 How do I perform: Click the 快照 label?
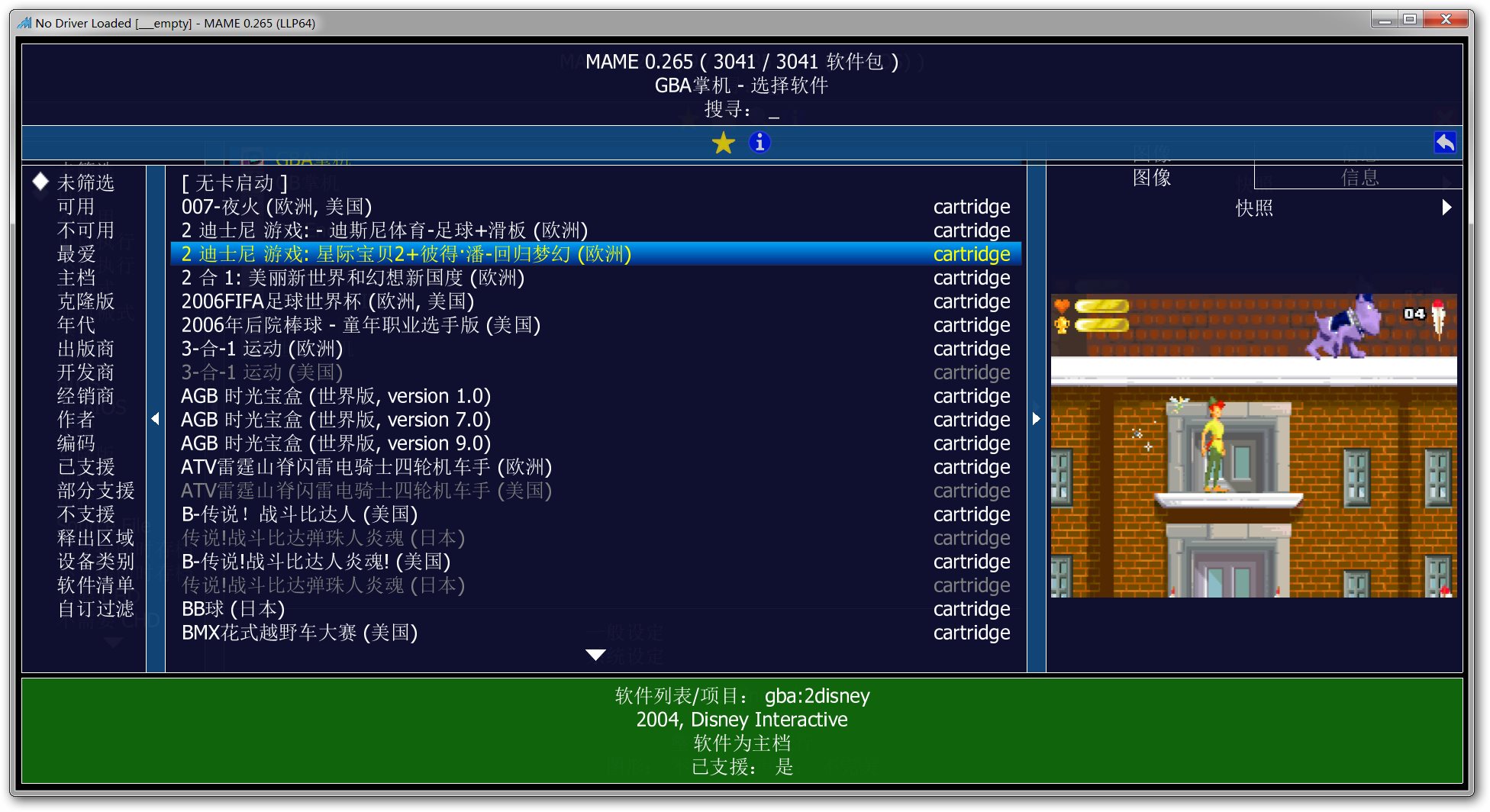pyautogui.click(x=1254, y=208)
